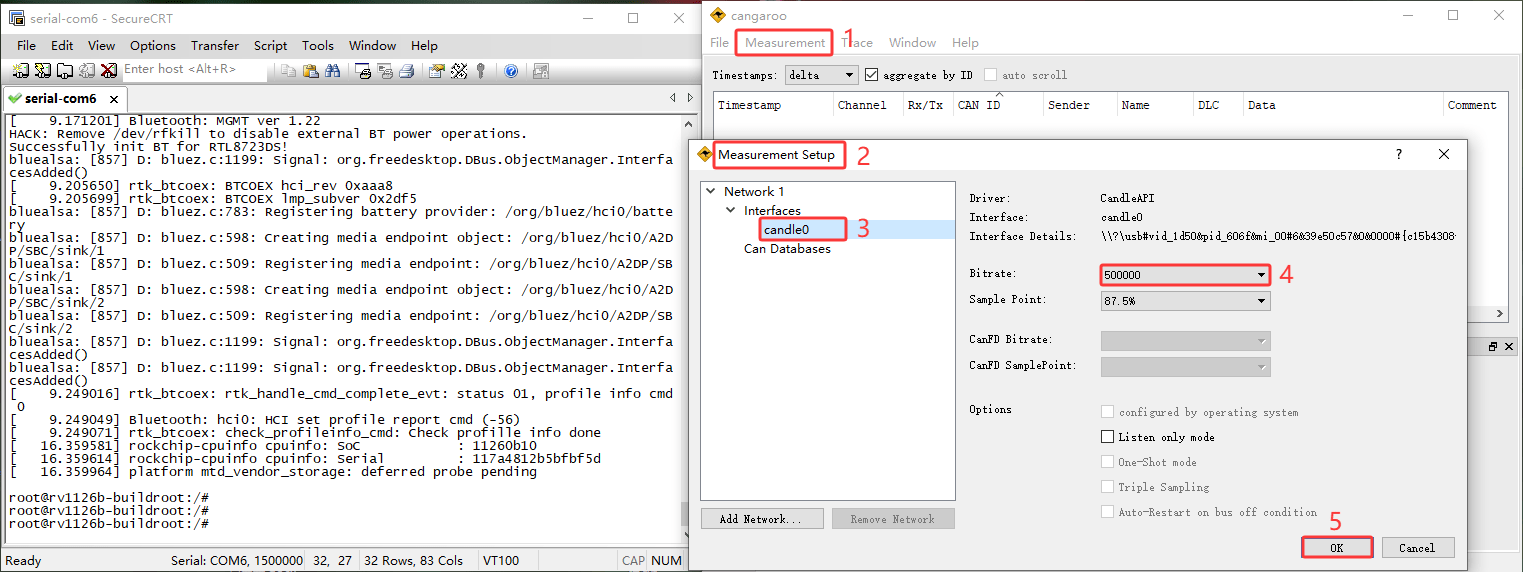This screenshot has width=1523, height=572.
Task: Click SecureCRT Quick Connect icon
Action: tap(43, 70)
